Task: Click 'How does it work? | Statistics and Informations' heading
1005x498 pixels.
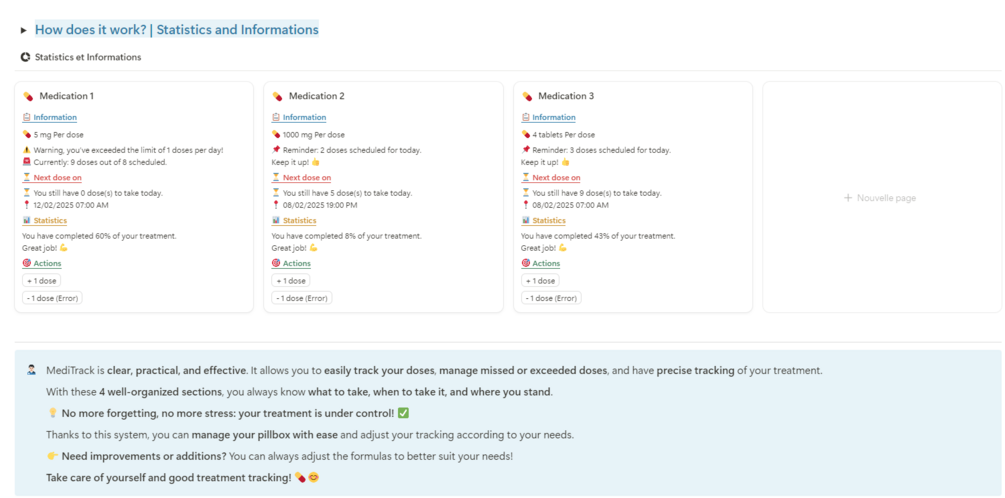Action: tap(177, 30)
